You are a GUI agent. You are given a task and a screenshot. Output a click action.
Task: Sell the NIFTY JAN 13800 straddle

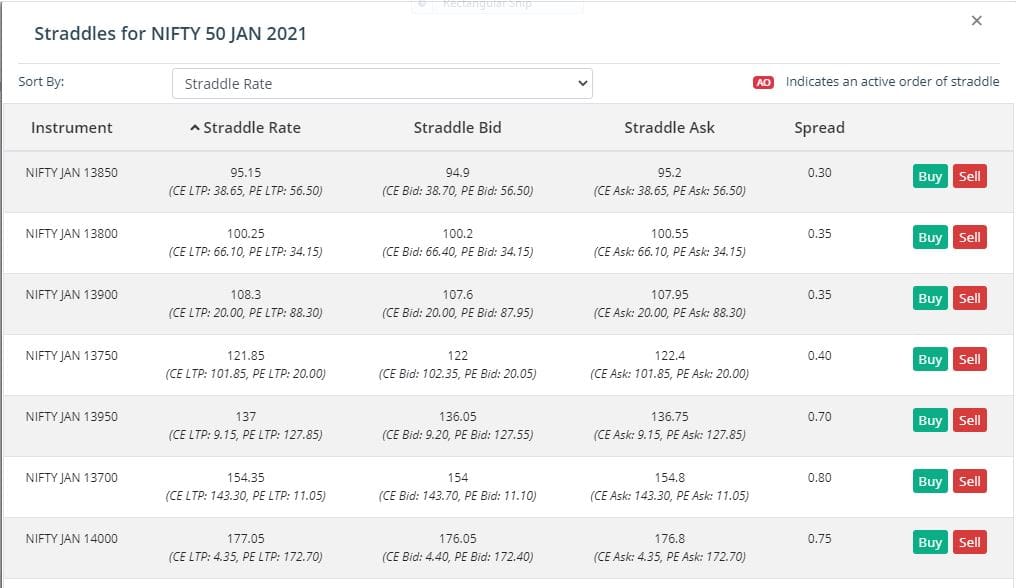(969, 237)
